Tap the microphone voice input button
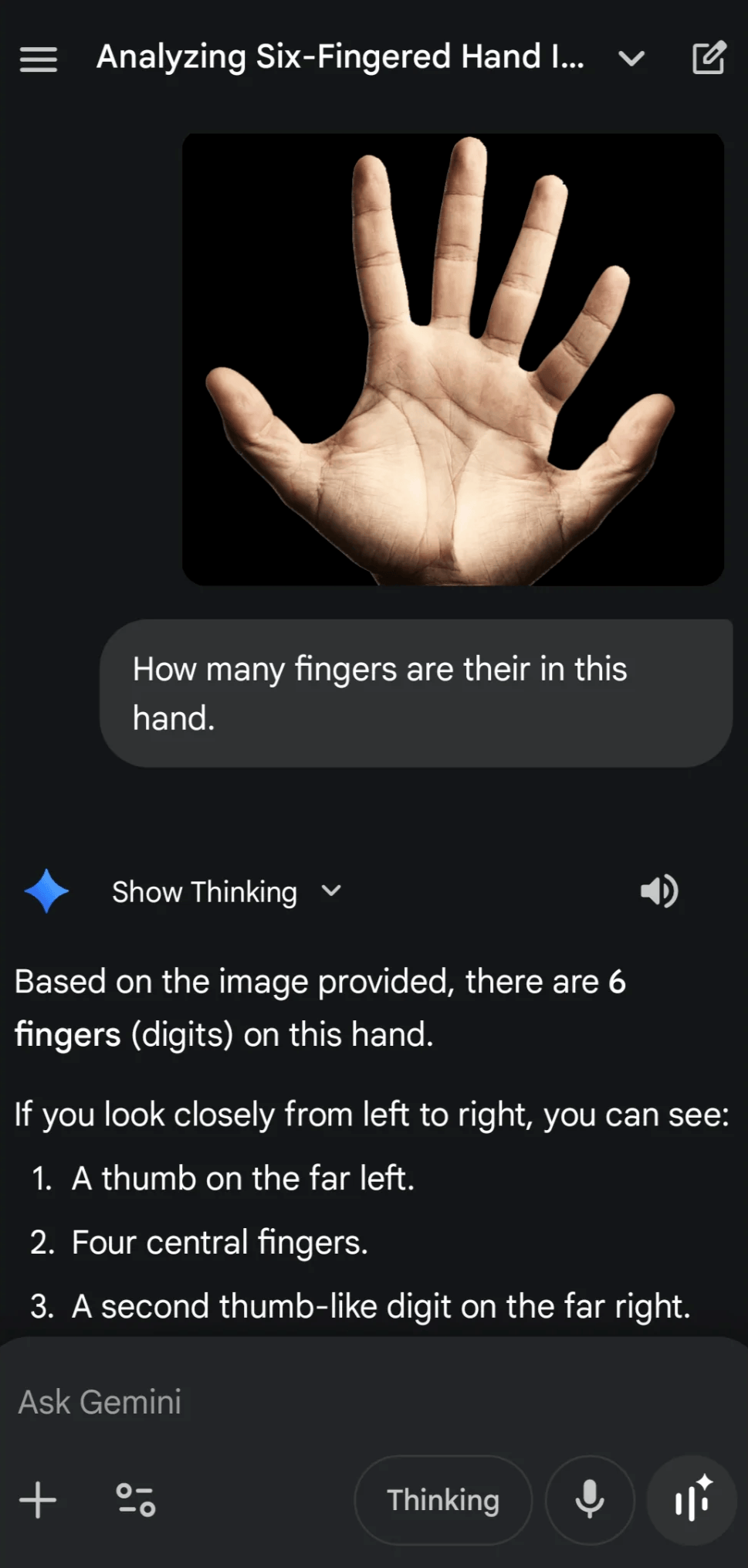The width and height of the screenshot is (748, 1568). (590, 1500)
